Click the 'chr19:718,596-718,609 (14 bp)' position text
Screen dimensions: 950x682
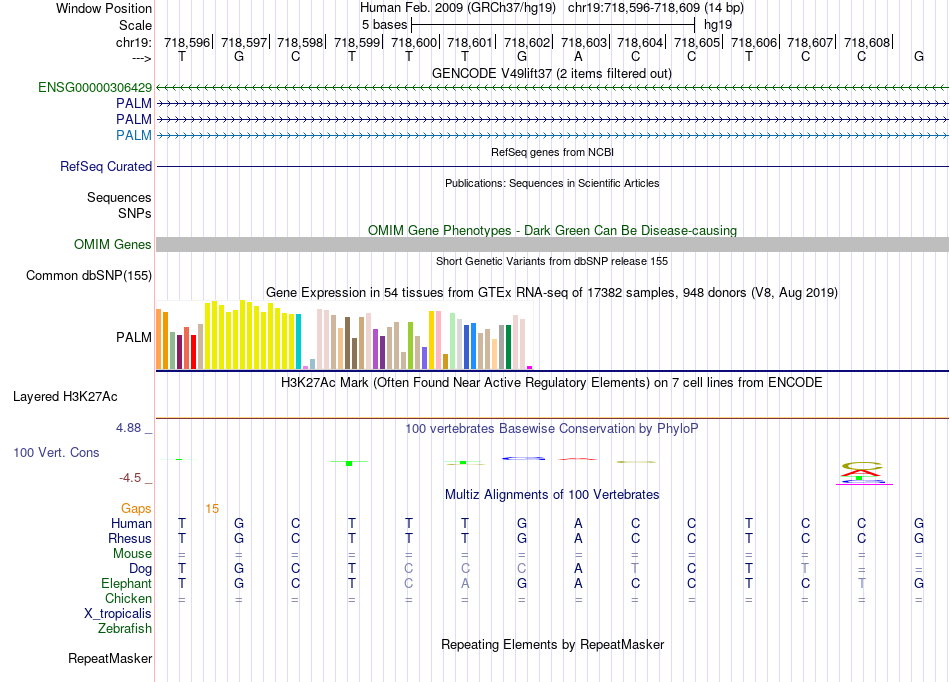point(656,8)
